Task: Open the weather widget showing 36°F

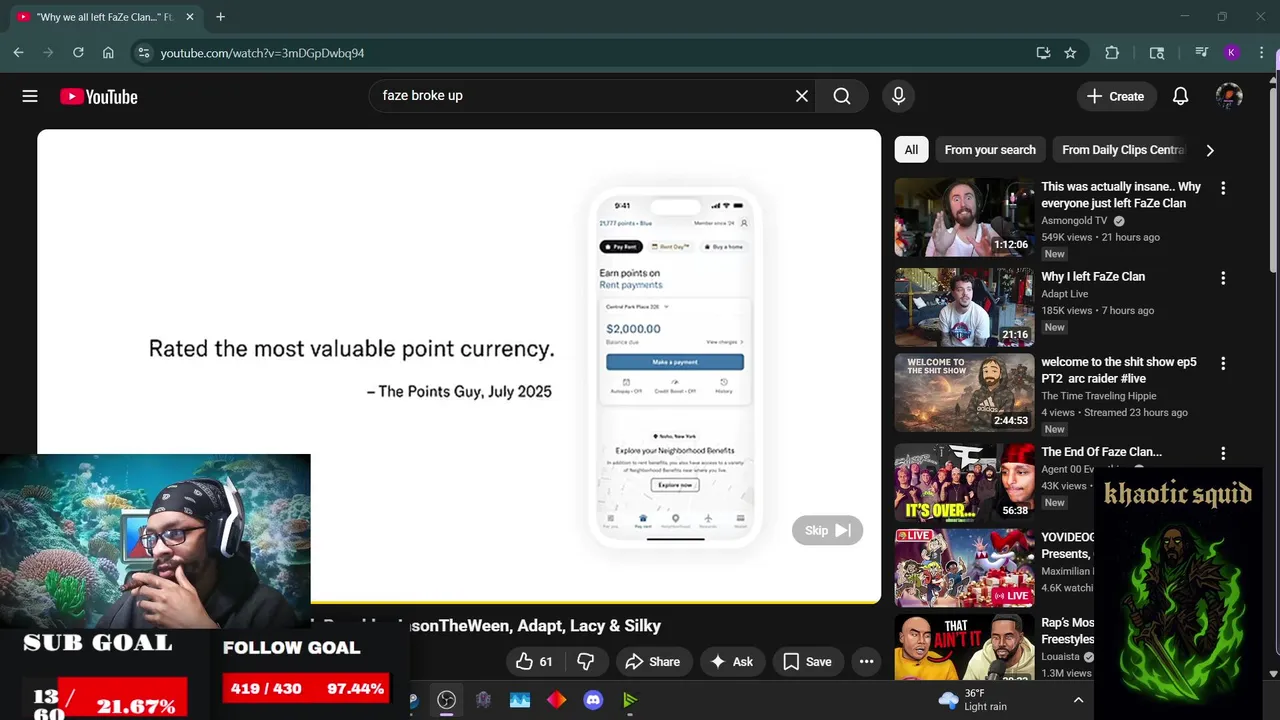Action: click(x=973, y=700)
